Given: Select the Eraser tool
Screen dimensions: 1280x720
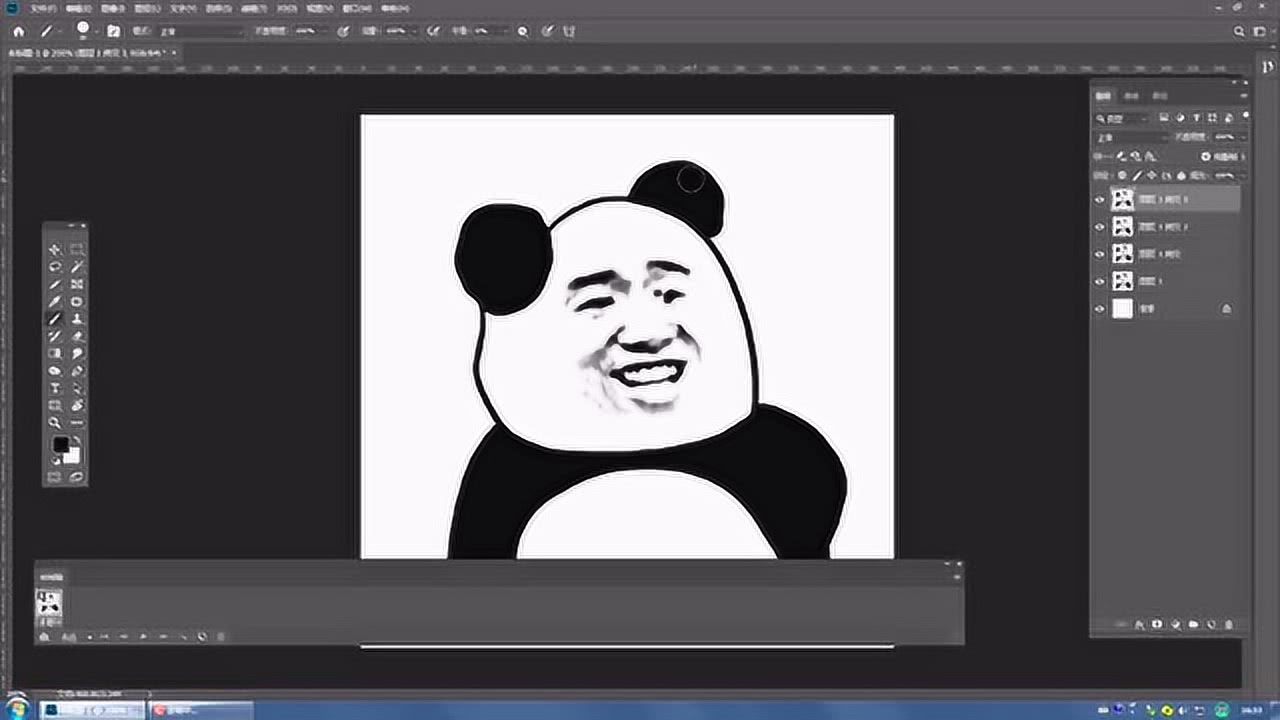Looking at the screenshot, I should [x=77, y=335].
